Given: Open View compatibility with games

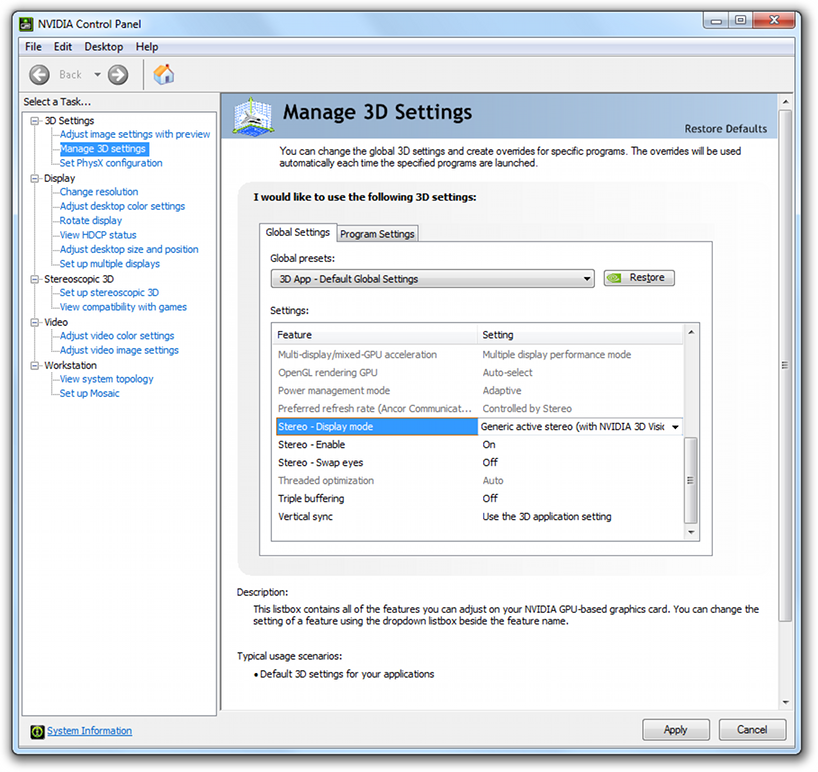Looking at the screenshot, I should (x=123, y=307).
